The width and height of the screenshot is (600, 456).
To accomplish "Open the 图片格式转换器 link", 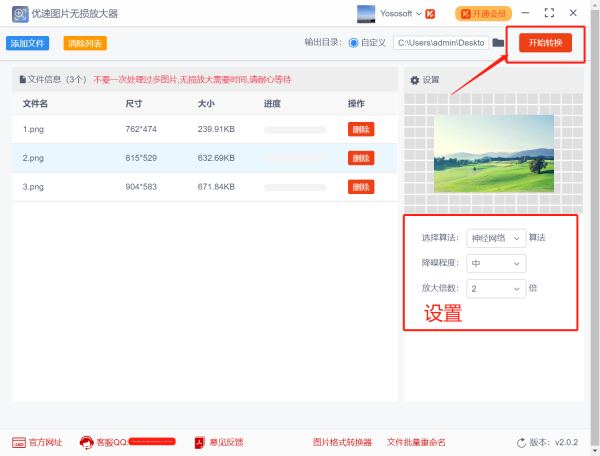I will click(342, 442).
